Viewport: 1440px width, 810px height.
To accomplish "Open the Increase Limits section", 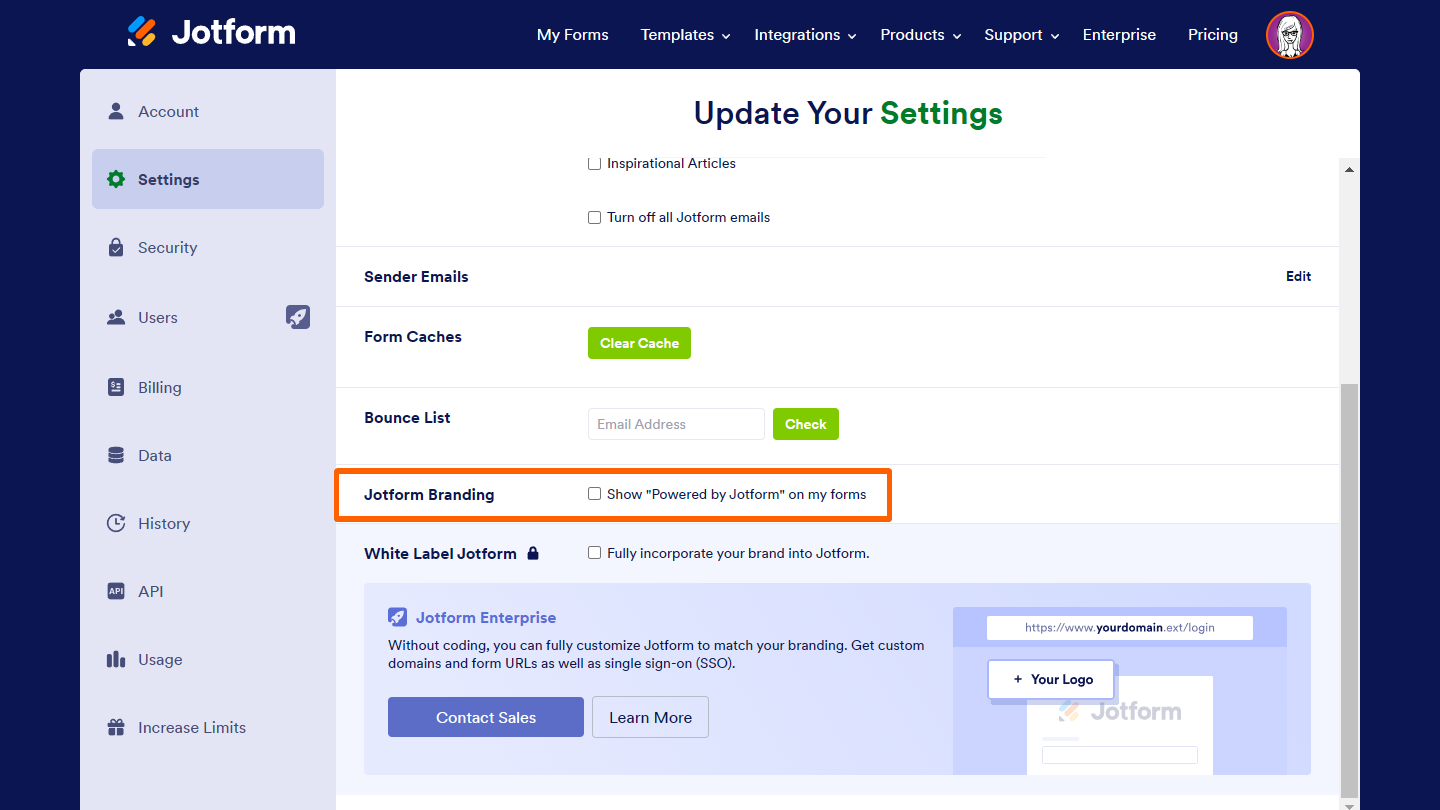I will 208,727.
